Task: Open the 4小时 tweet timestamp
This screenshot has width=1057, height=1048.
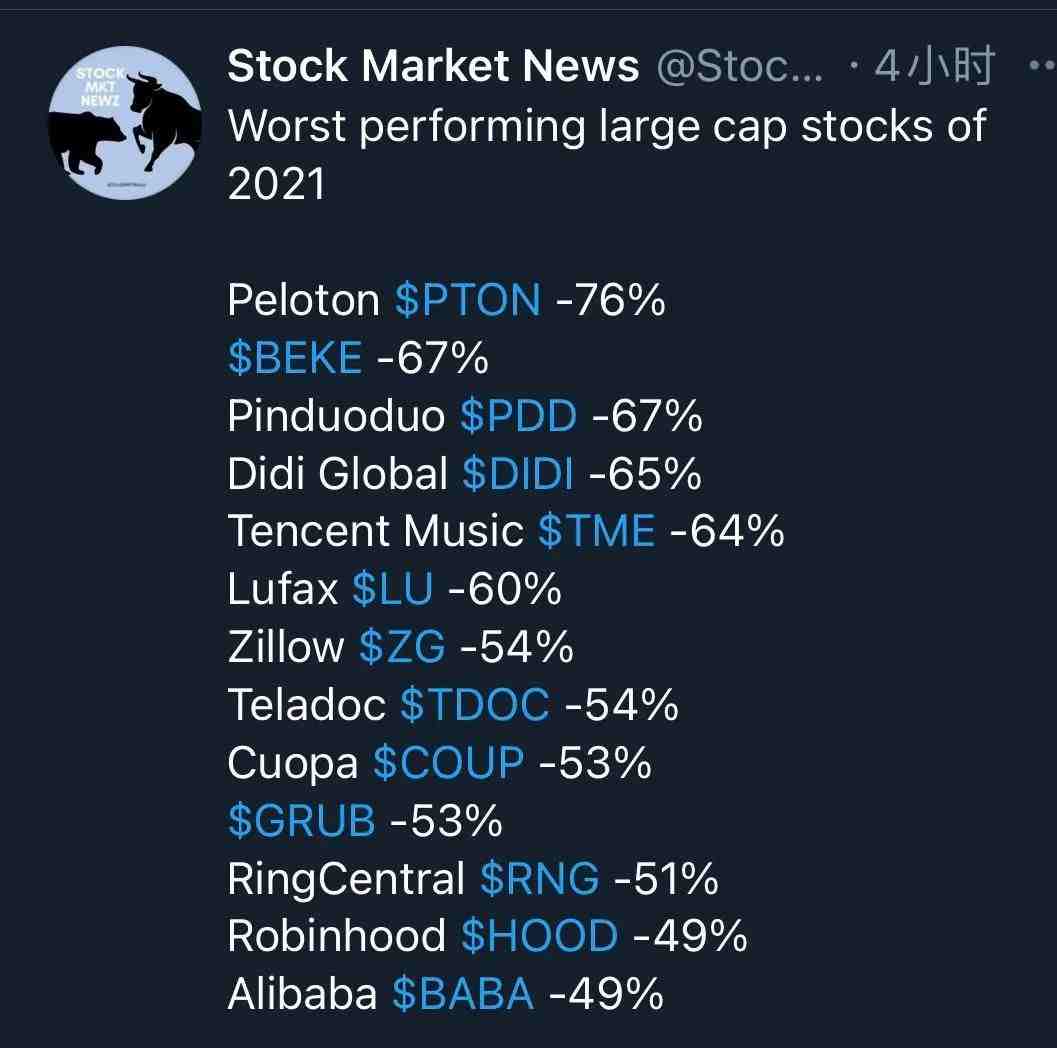Action: 934,66
